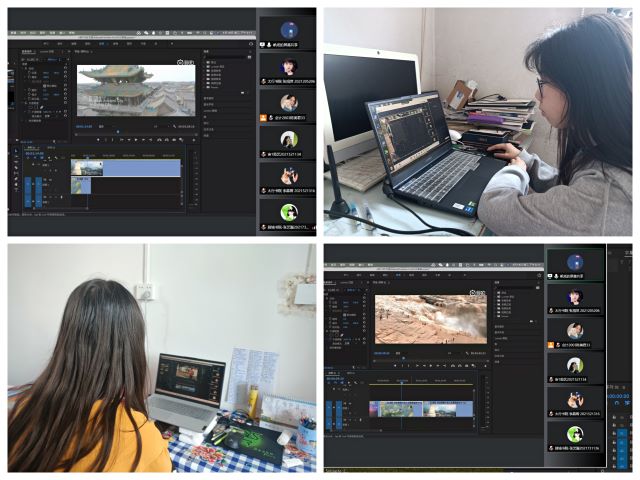Image resolution: width=640 pixels, height=480 pixels.
Task: Click ellipse mask tool in pagoda Effect Controls
Action: 30,107
